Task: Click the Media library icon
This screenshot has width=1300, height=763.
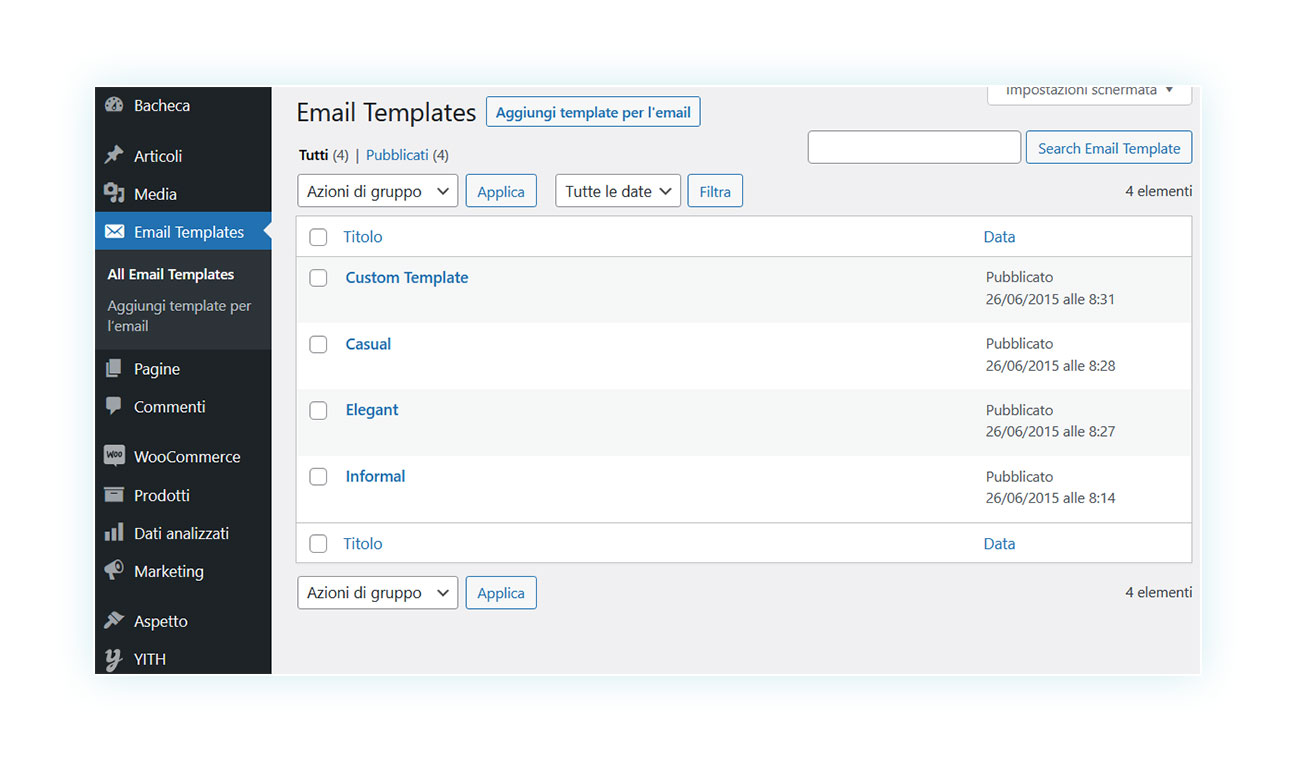Action: coord(114,193)
